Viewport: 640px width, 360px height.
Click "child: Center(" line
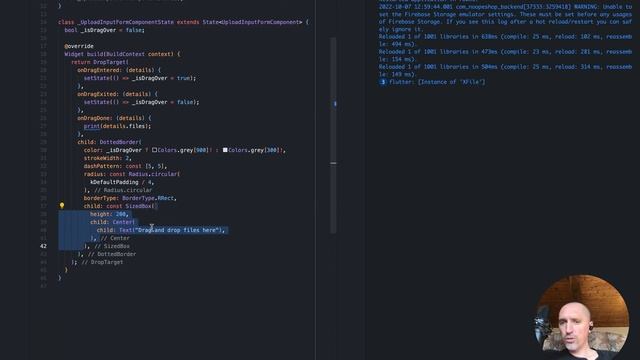113,222
